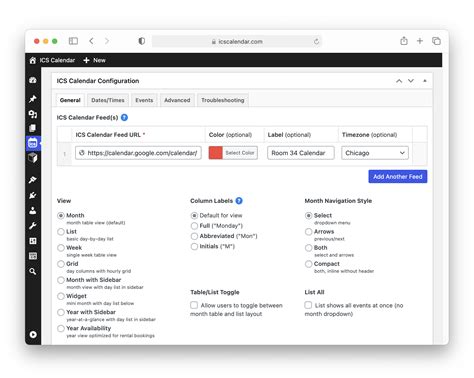474x378 pixels.
Task: Select the Widget view radio button
Action: pyautogui.click(x=61, y=296)
